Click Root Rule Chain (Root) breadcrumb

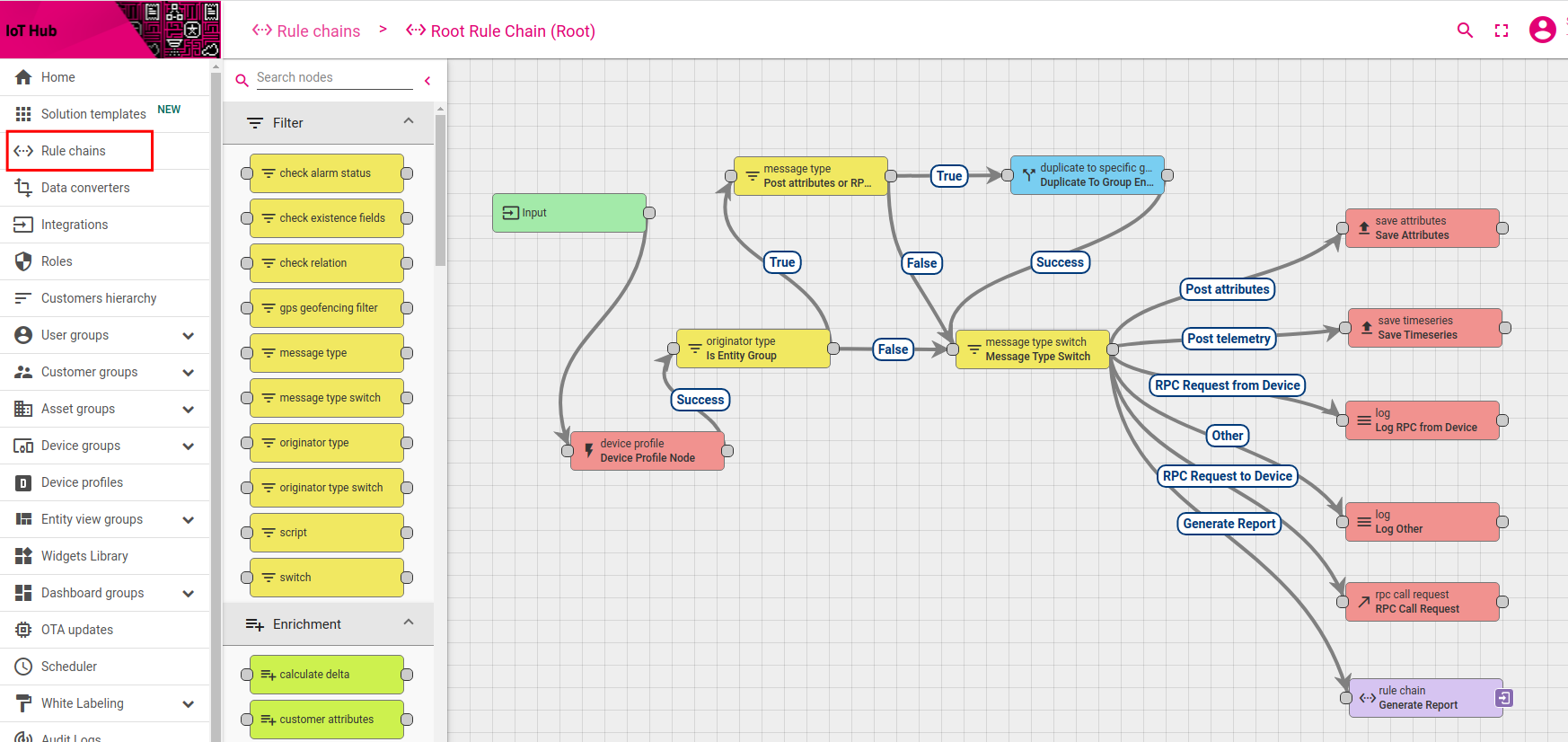500,31
